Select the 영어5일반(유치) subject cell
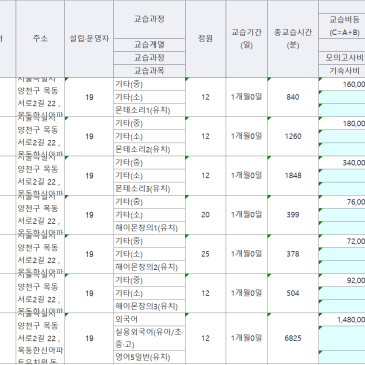365x365 pixels. (149, 357)
